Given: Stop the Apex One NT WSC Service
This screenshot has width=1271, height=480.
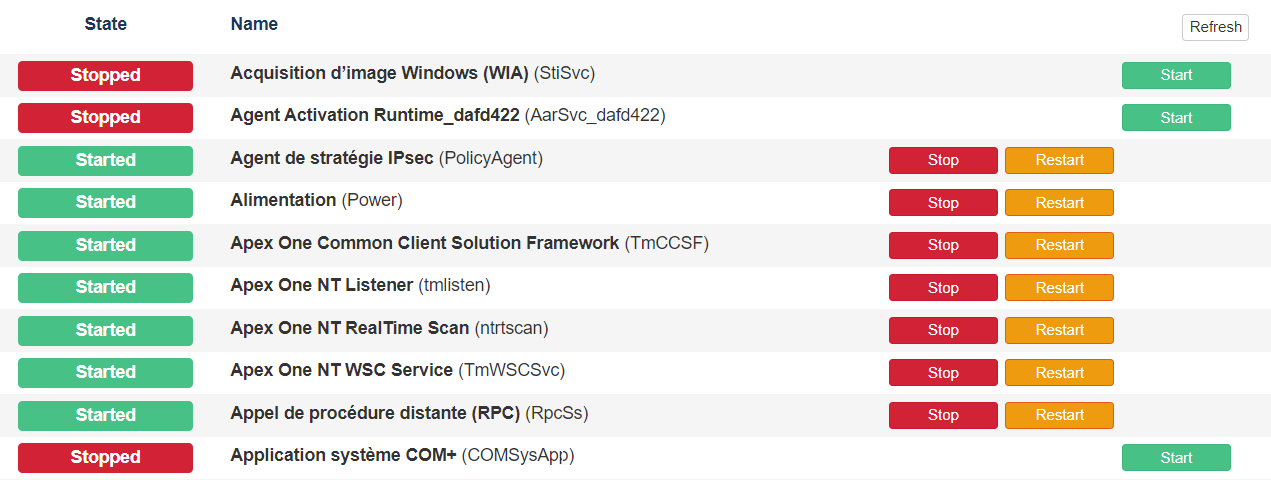Looking at the screenshot, I should pyautogui.click(x=943, y=373).
